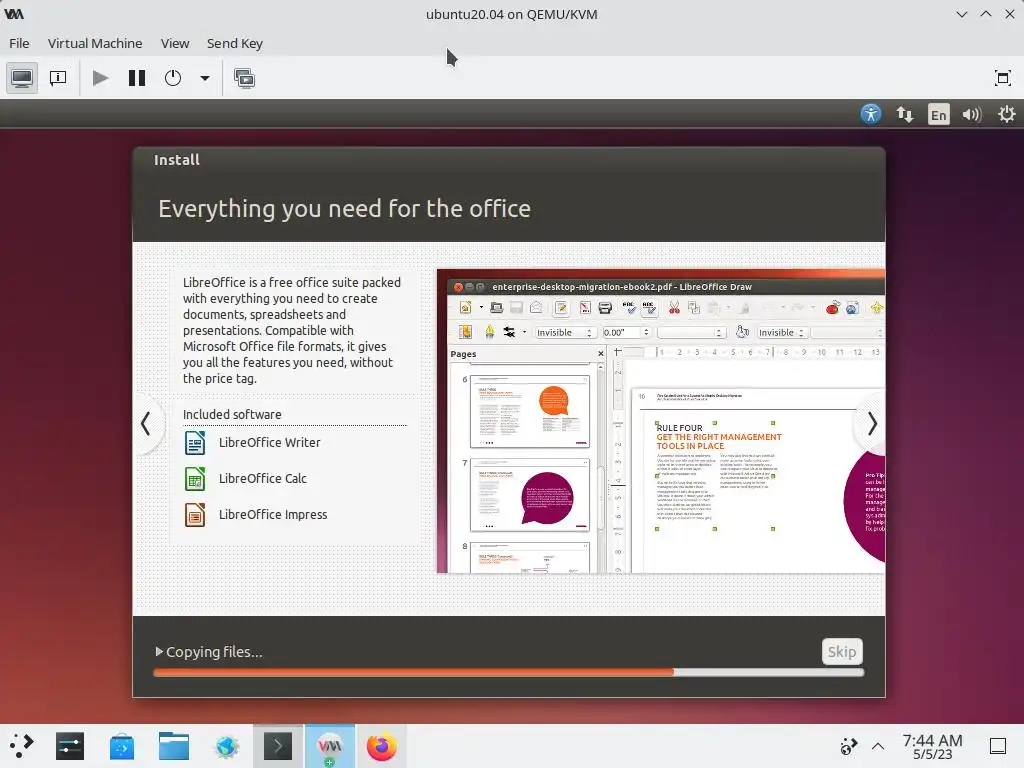Open the clock showing 7:44 AM

click(932, 746)
